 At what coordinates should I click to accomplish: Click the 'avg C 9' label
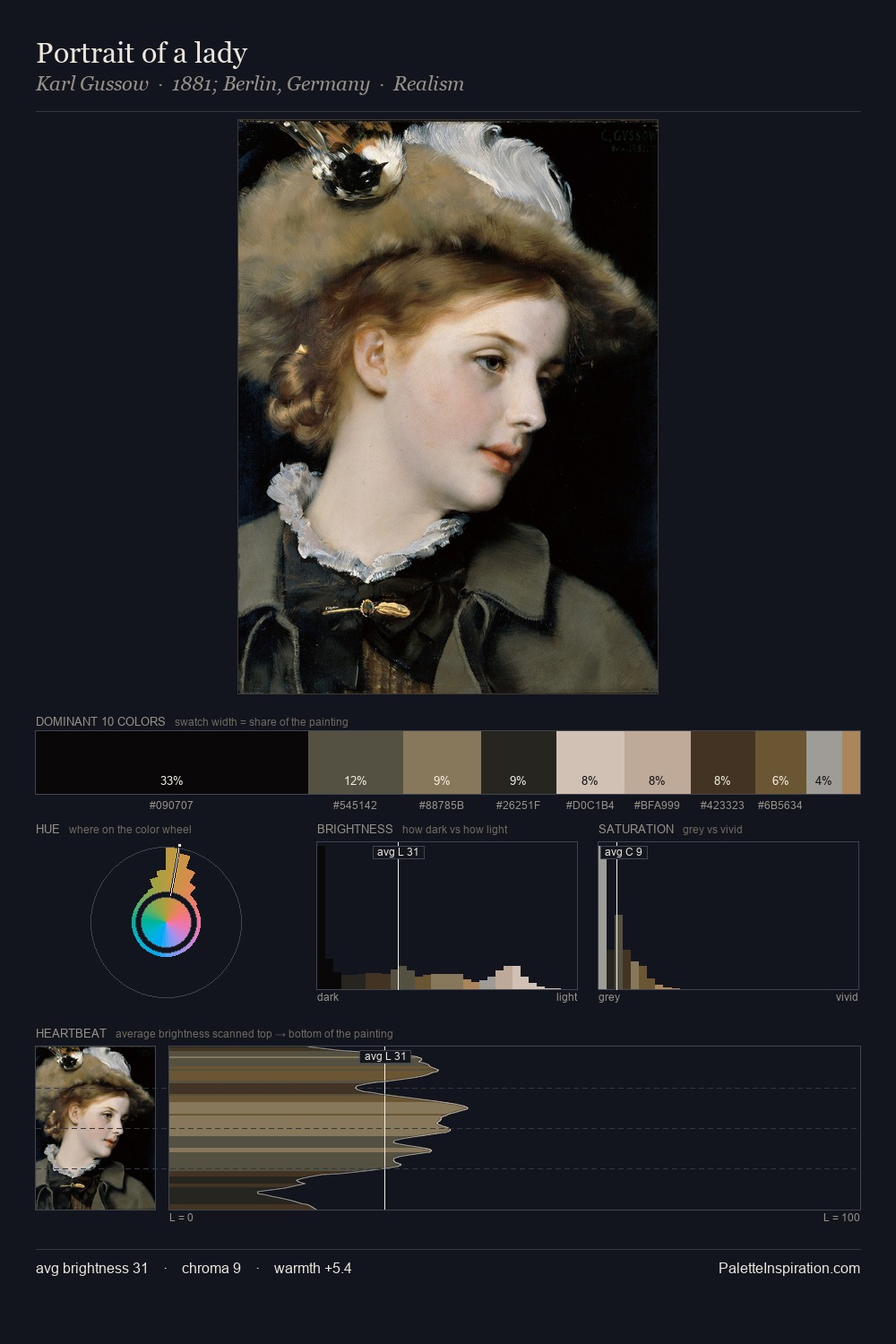623,852
